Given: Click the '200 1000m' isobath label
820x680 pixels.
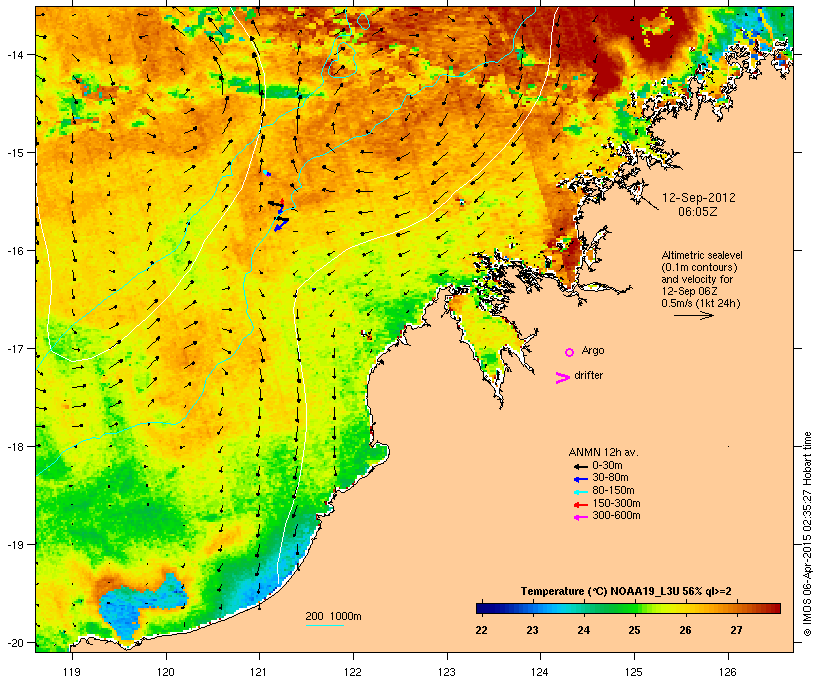Looking at the screenshot, I should [333, 616].
